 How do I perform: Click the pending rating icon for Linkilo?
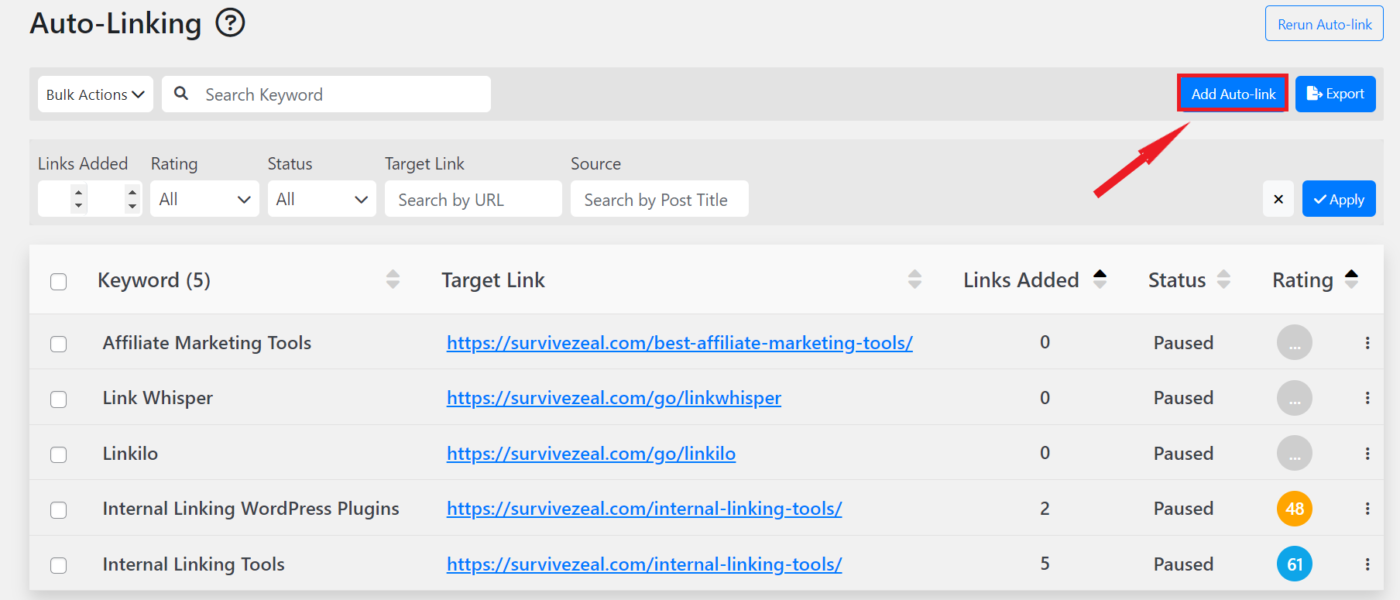(x=1294, y=453)
